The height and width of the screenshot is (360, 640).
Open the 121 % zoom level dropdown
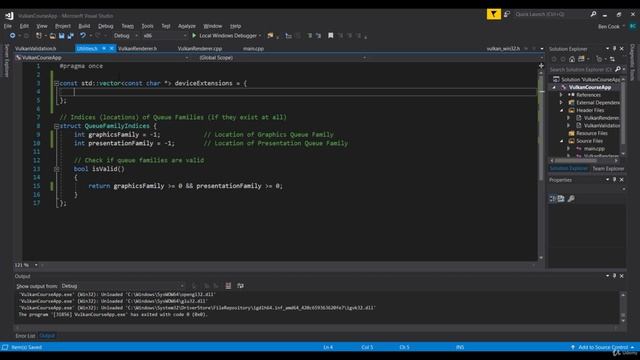coord(36,265)
